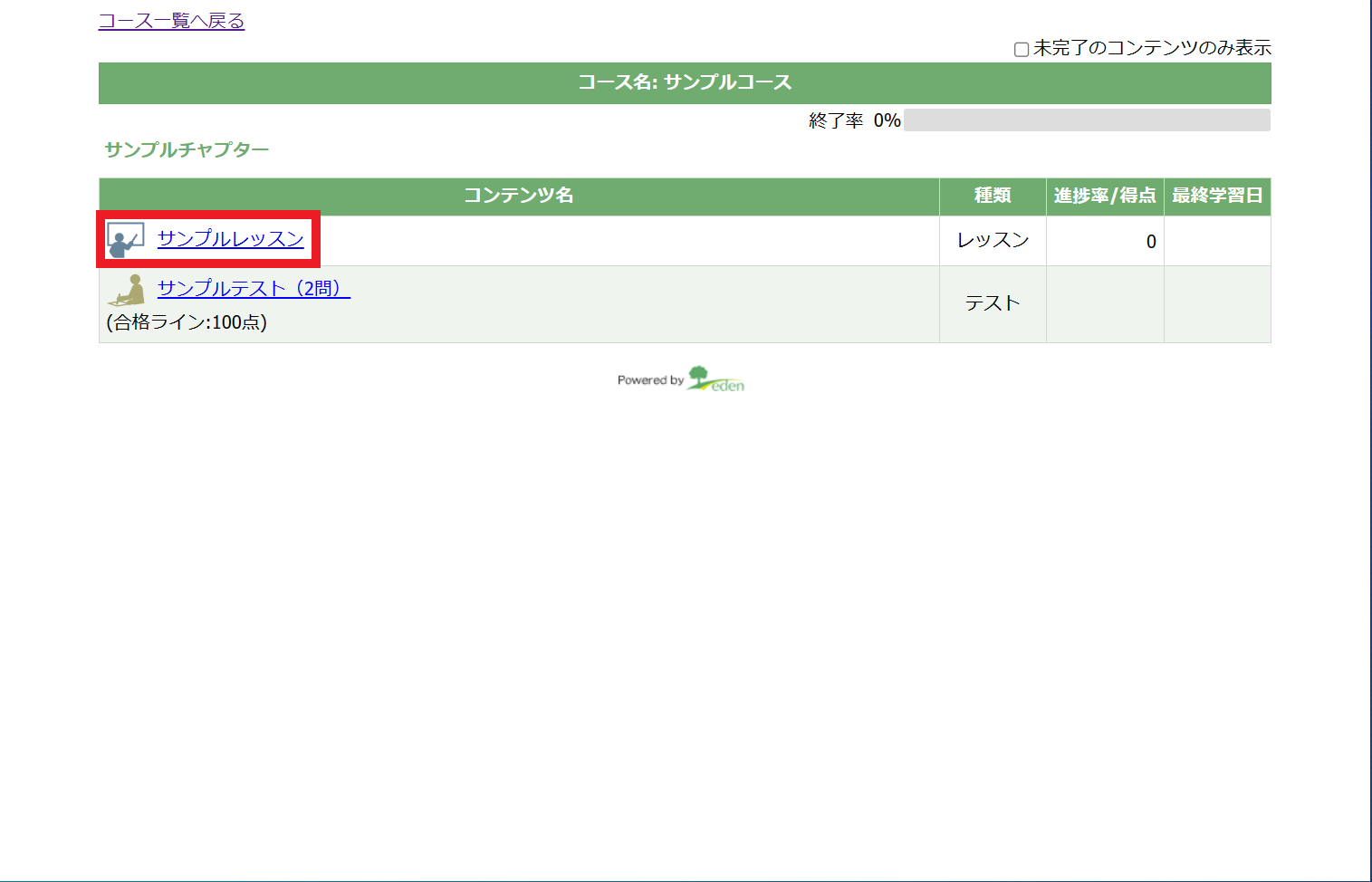Click the コンテンツ名 column header

519,196
